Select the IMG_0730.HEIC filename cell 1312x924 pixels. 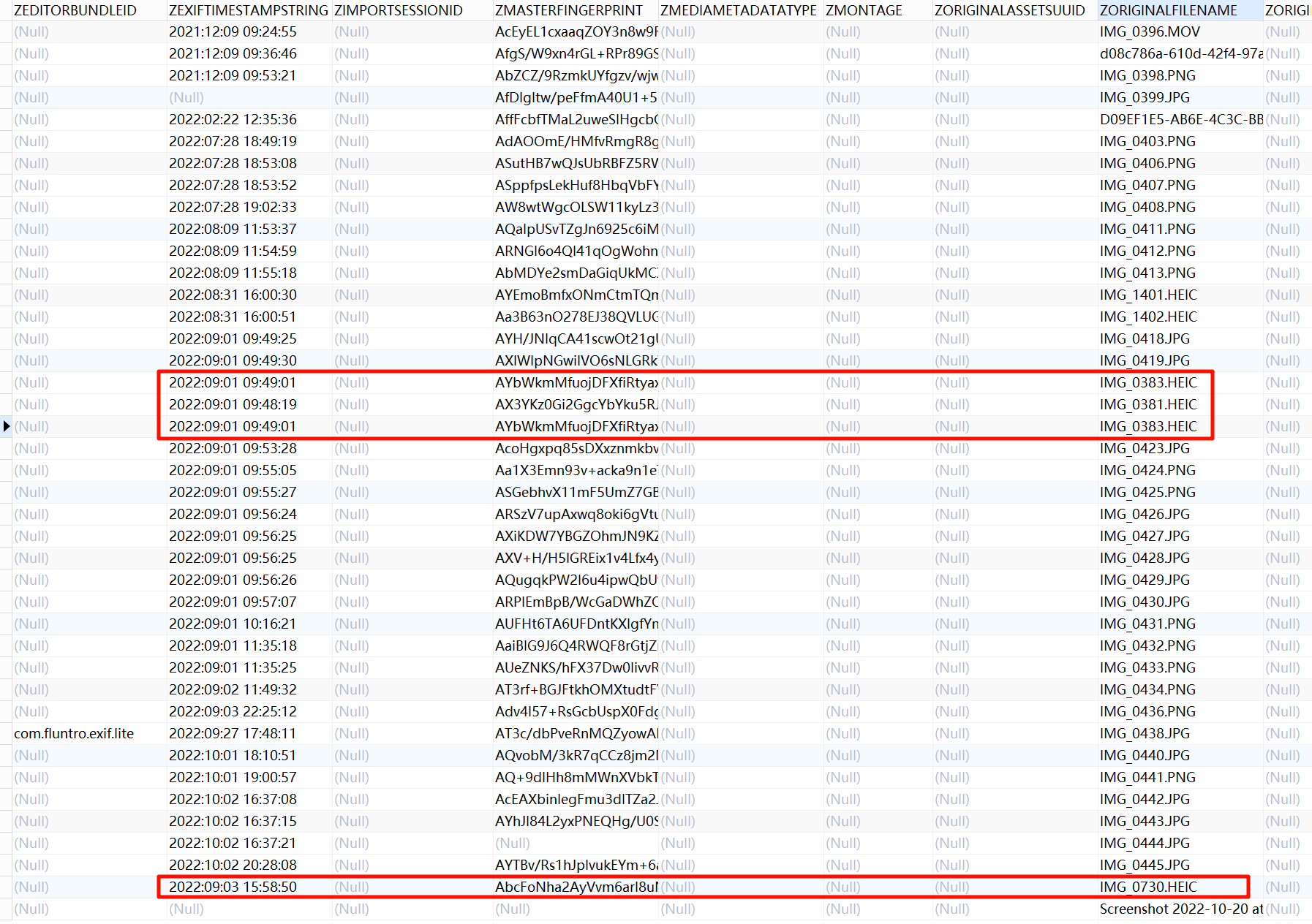point(1148,887)
